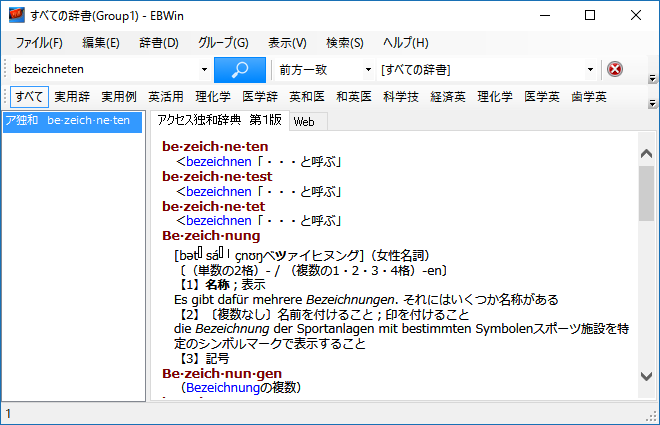Select the 実用例 dictionary button
Viewport: 660px width, 425px height.
click(119, 97)
